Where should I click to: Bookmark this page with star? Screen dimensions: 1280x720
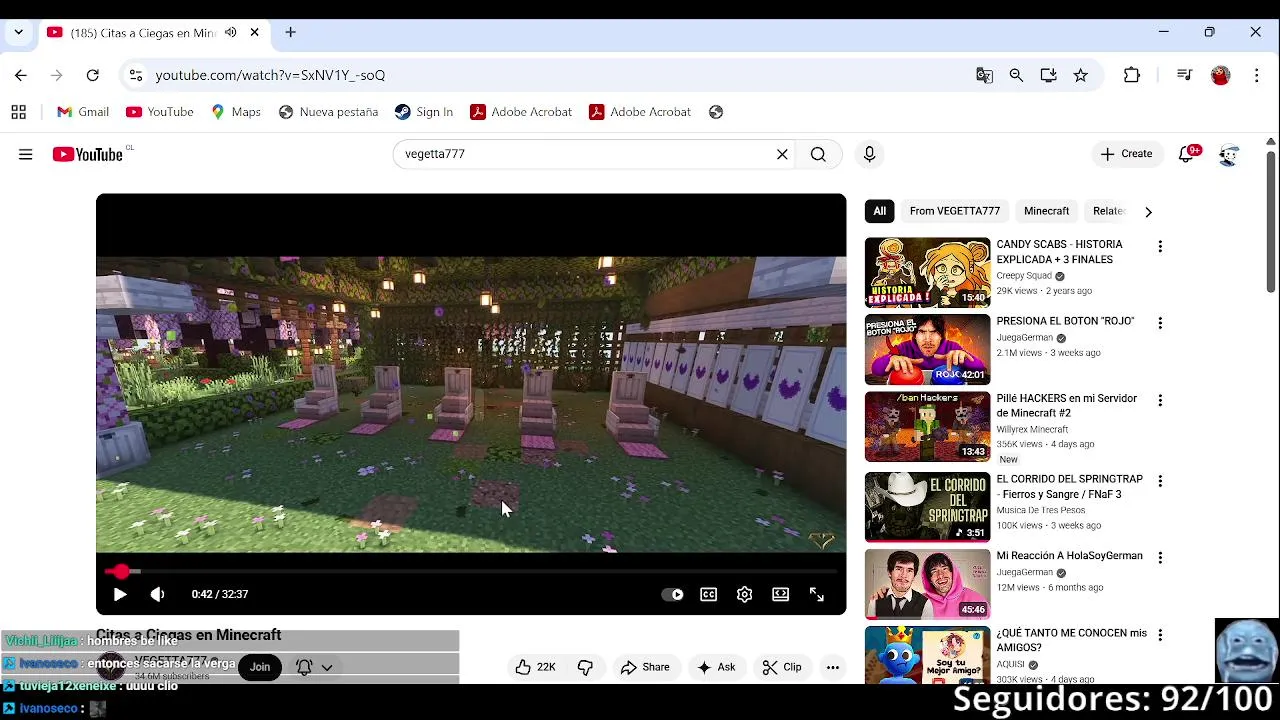pos(1080,75)
